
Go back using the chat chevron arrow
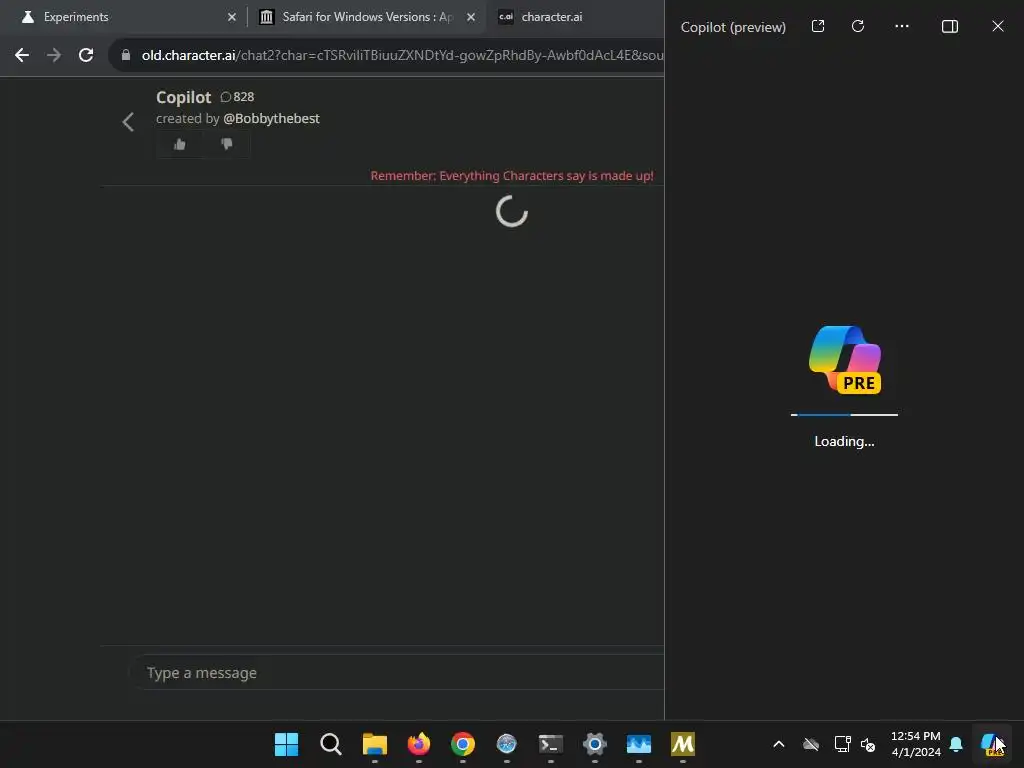tap(128, 121)
